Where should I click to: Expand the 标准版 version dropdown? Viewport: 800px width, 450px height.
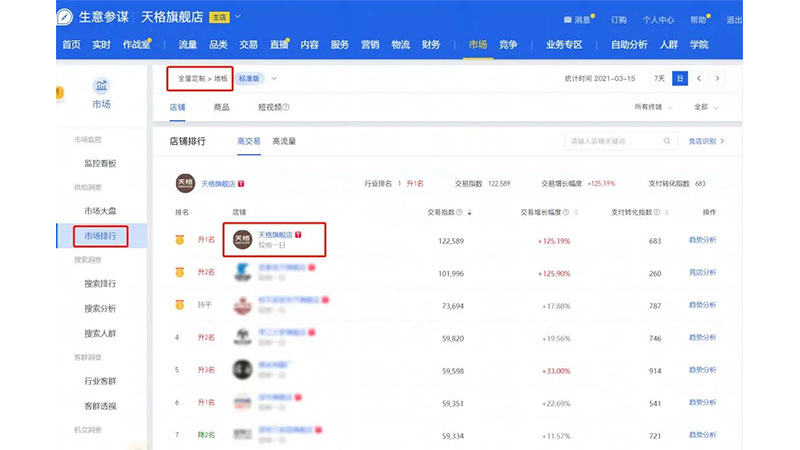pyautogui.click(x=274, y=78)
